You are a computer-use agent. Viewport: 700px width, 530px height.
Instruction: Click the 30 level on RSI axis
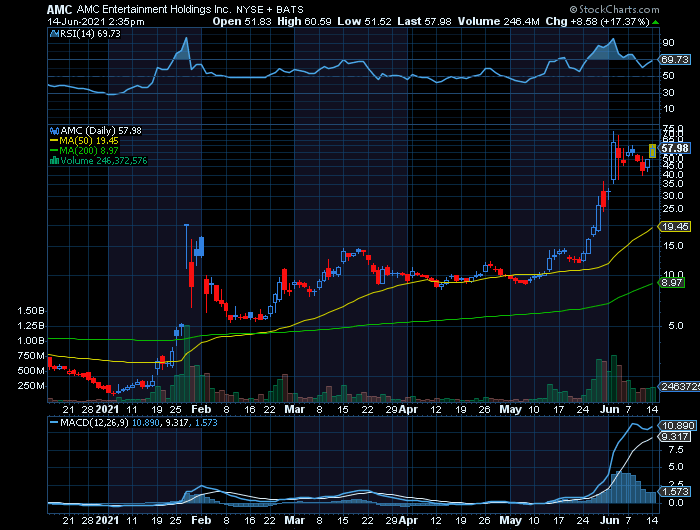coord(669,93)
